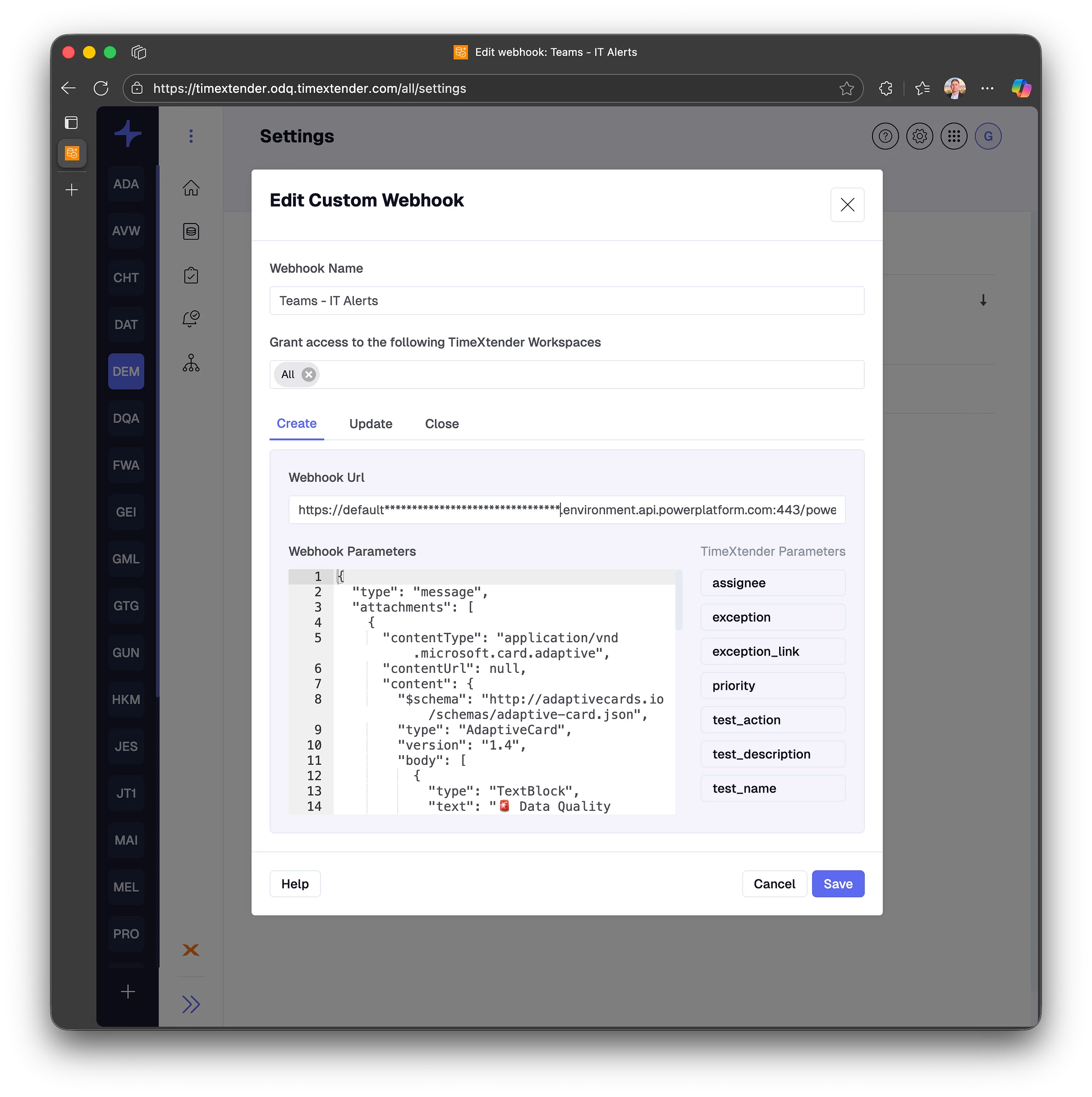1092x1097 pixels.
Task: Click the Cancel button
Action: pos(774,884)
